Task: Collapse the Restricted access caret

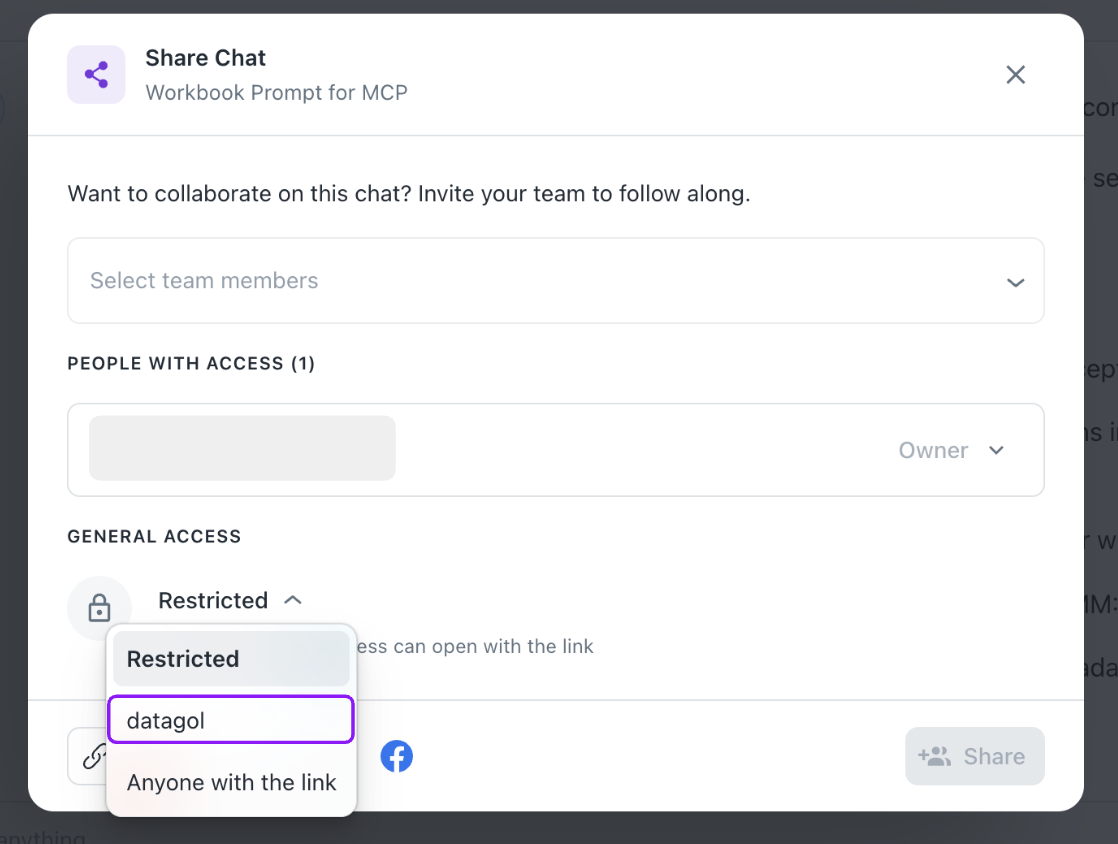Action: coord(293,600)
